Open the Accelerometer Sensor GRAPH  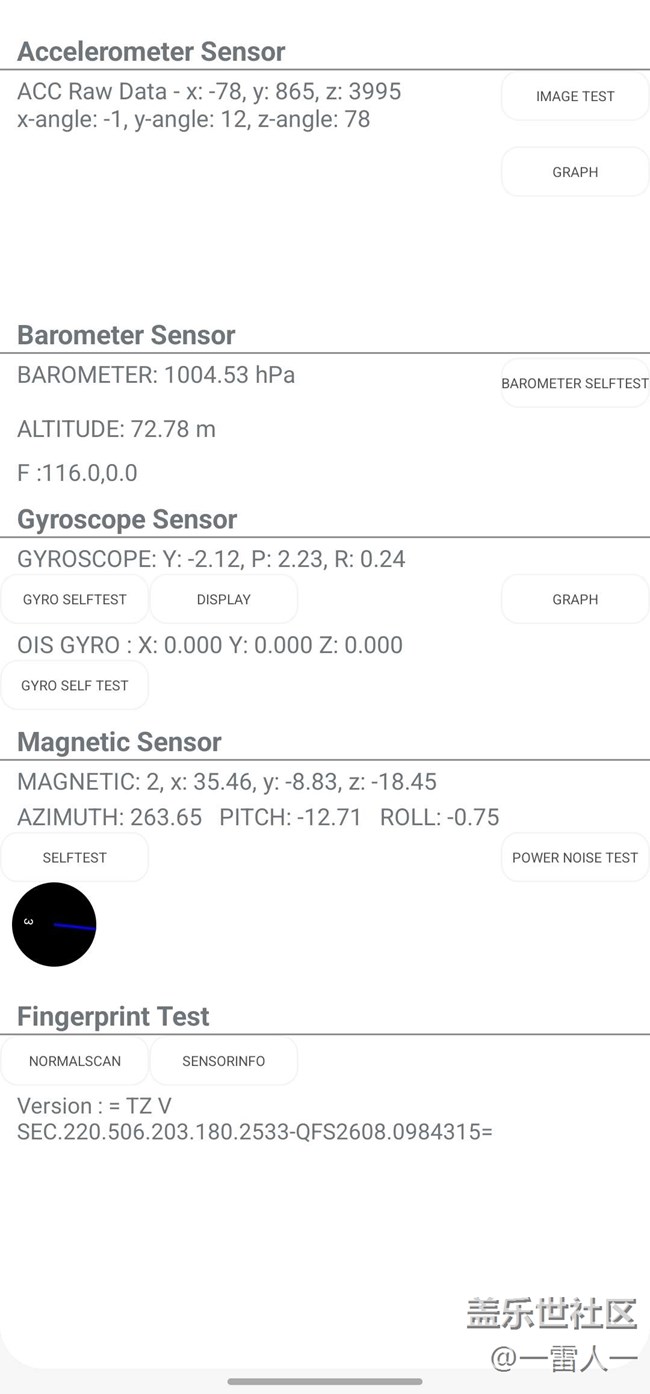click(575, 172)
